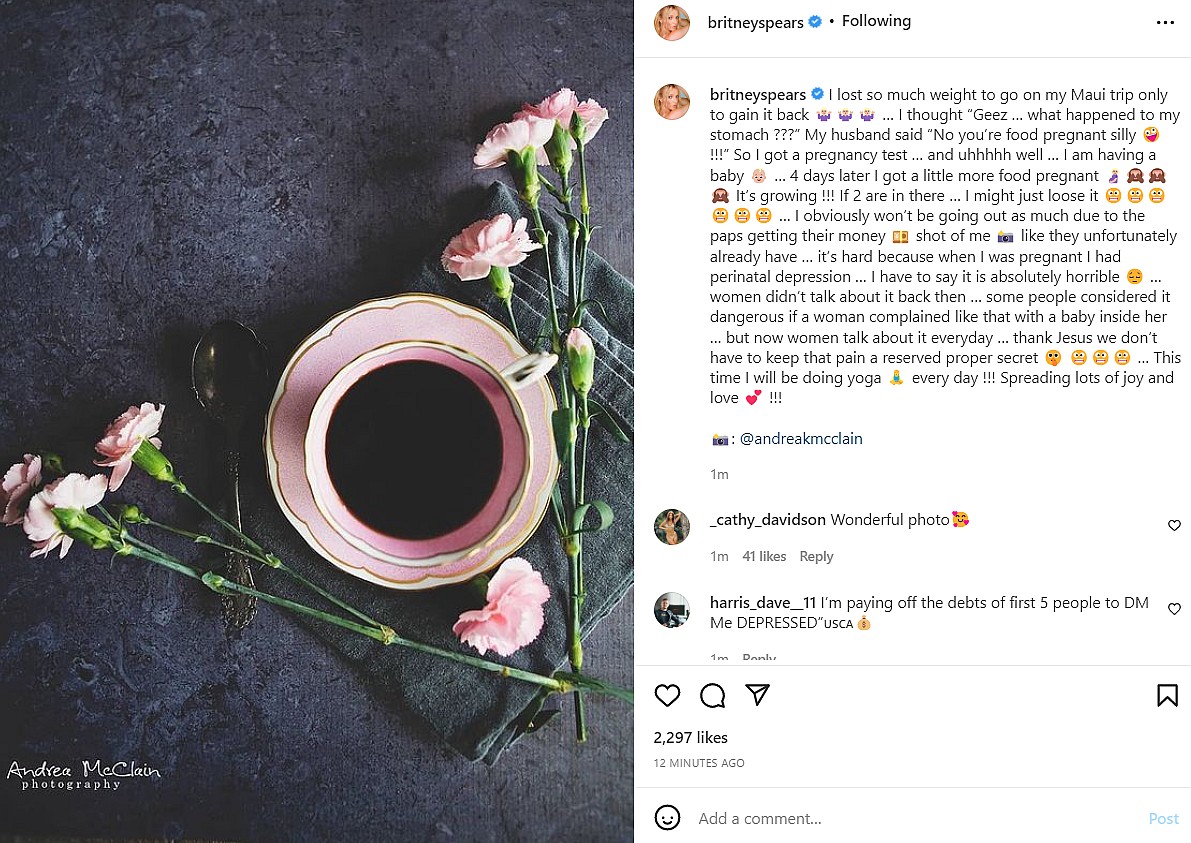The image size is (1191, 843).
Task: Click the verified badge in the post header
Action: (815, 22)
